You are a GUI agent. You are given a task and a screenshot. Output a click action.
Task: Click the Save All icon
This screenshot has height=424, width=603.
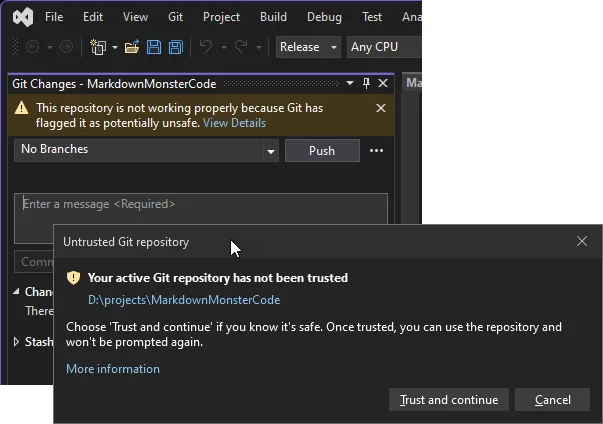pyautogui.click(x=176, y=47)
